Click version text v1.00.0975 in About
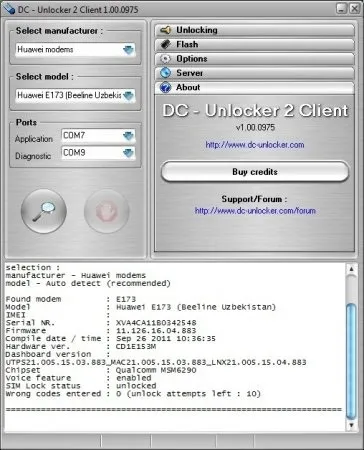The image size is (364, 450). coord(255,127)
